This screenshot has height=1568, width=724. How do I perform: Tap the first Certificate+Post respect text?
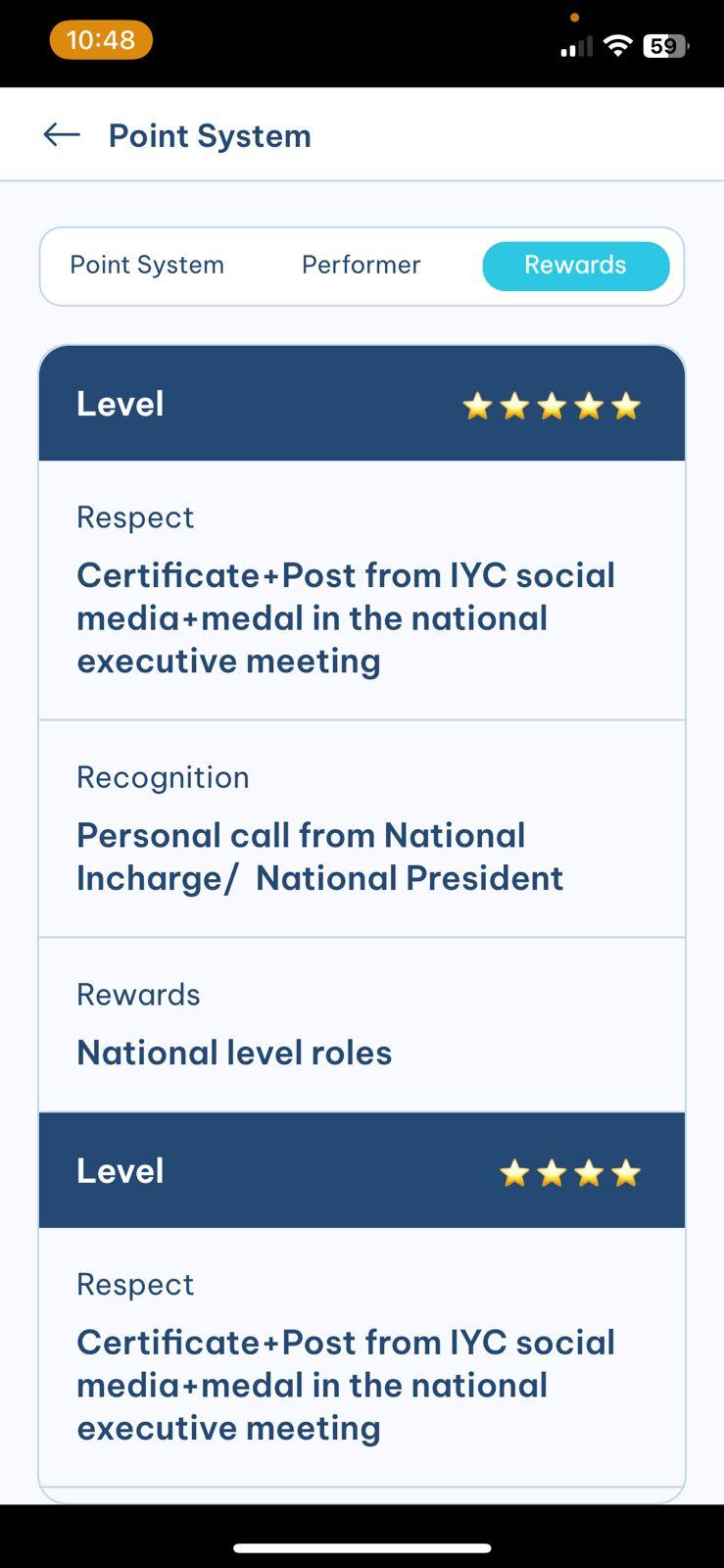tap(346, 617)
